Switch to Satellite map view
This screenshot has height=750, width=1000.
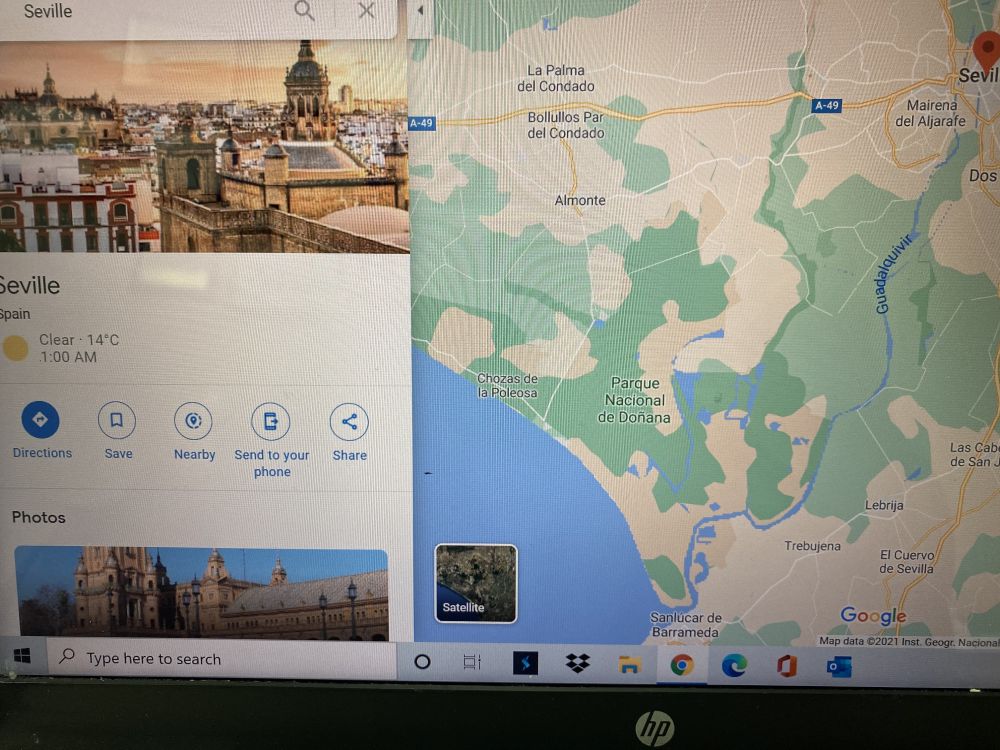click(x=476, y=583)
